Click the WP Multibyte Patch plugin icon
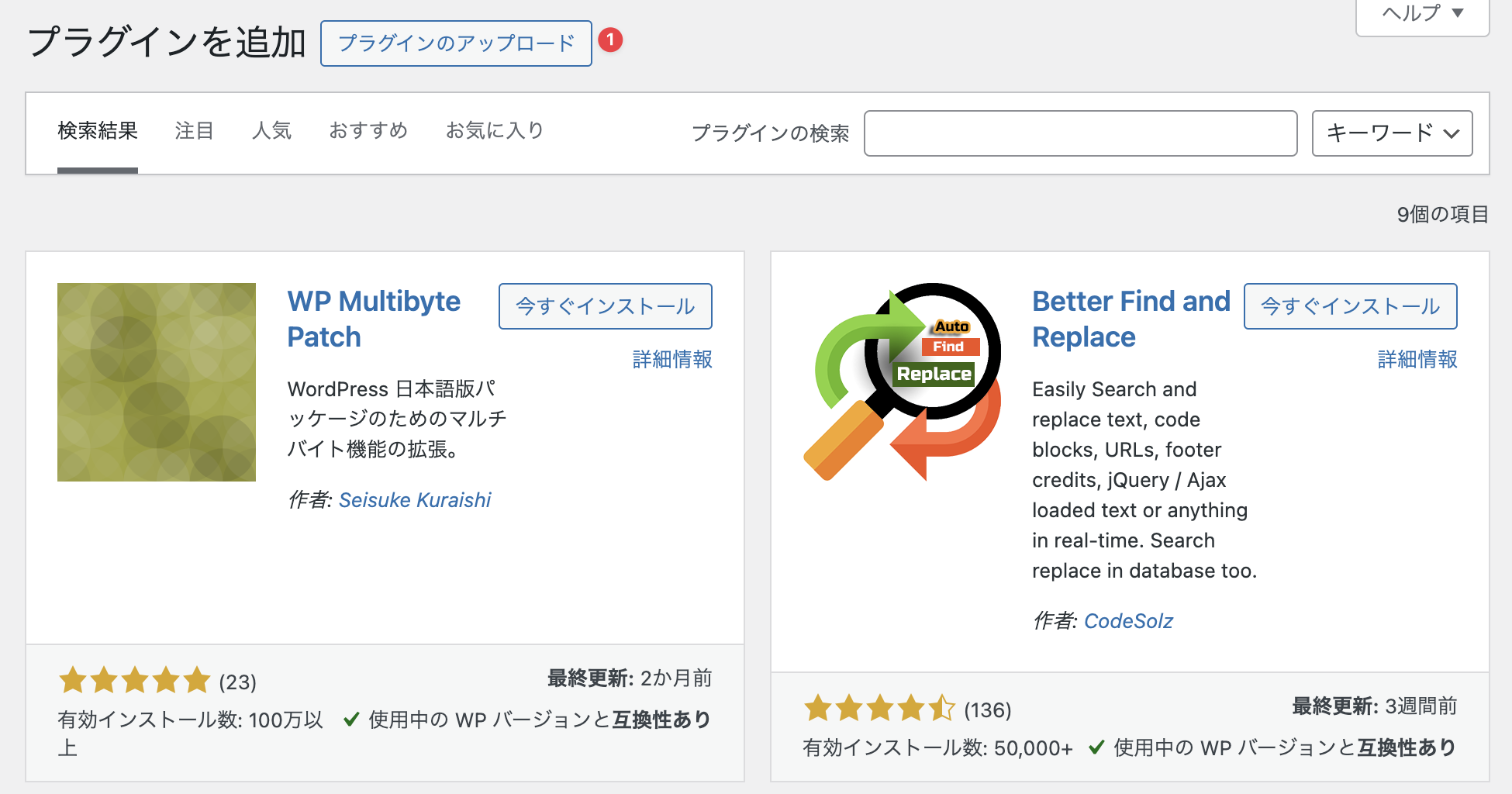This screenshot has height=794, width=1512. [x=156, y=381]
